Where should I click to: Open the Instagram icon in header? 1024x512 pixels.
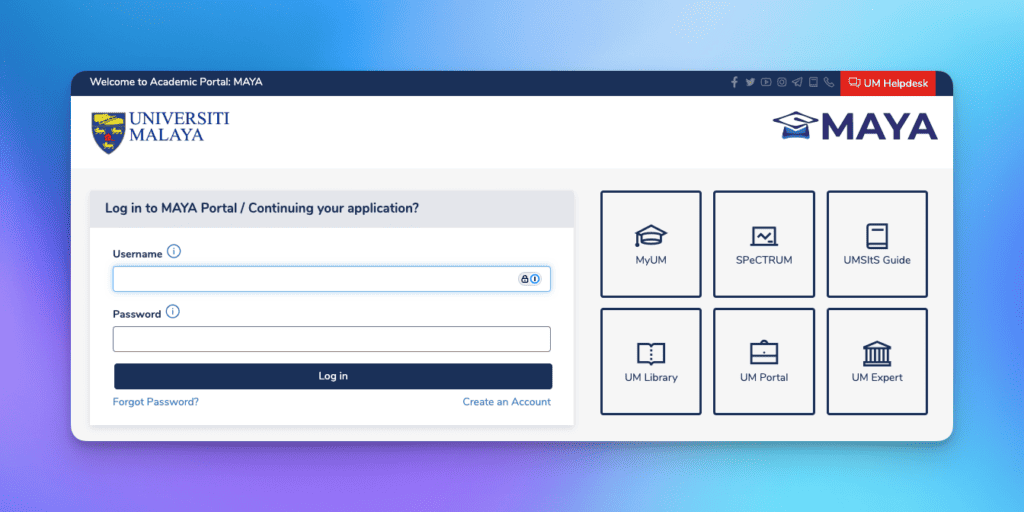coord(782,82)
